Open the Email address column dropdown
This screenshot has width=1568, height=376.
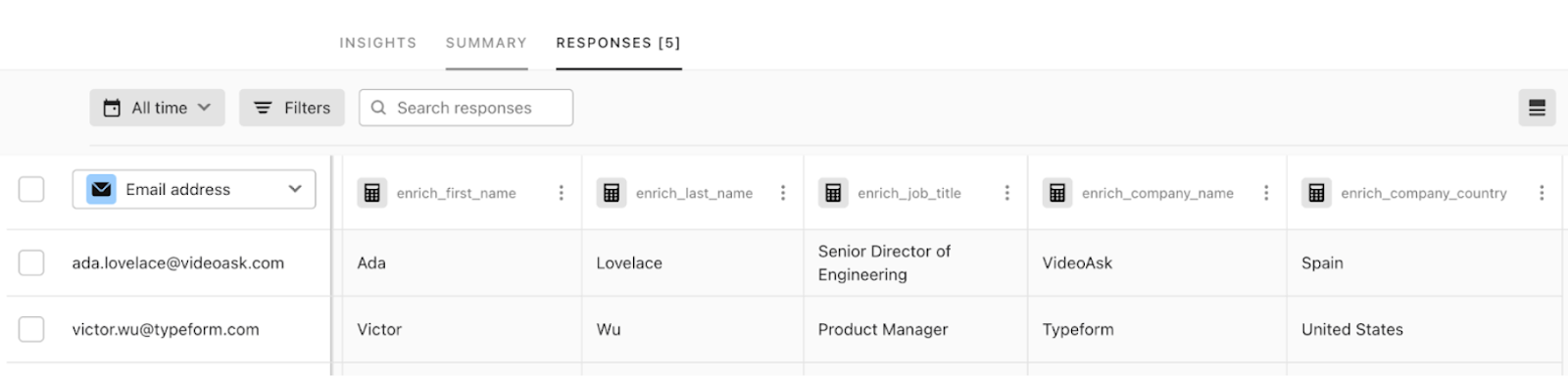point(194,189)
